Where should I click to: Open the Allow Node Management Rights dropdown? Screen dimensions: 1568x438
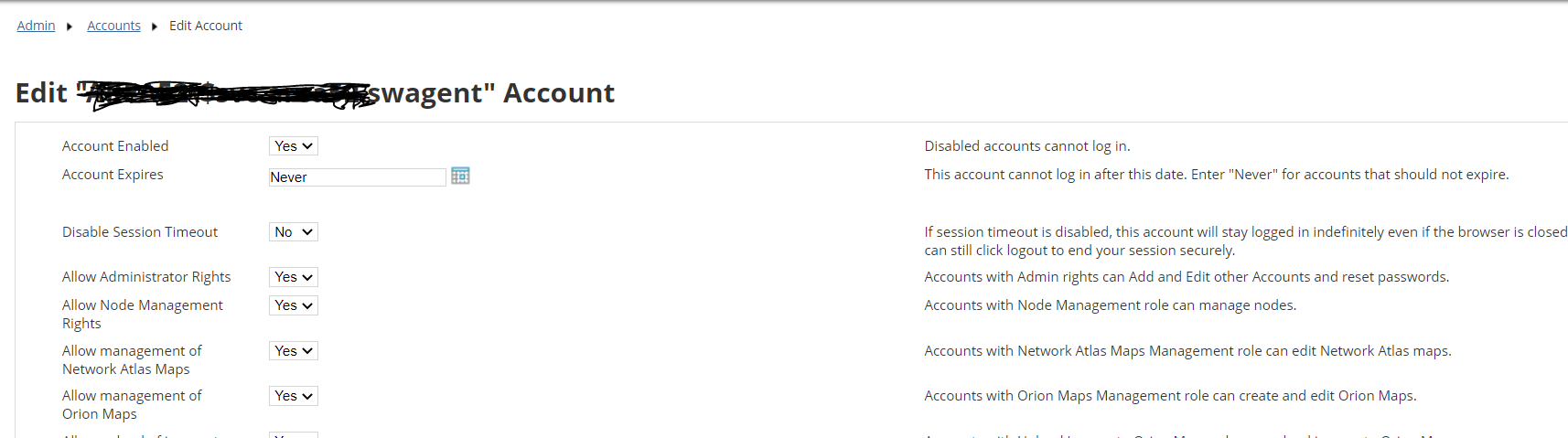coord(293,305)
